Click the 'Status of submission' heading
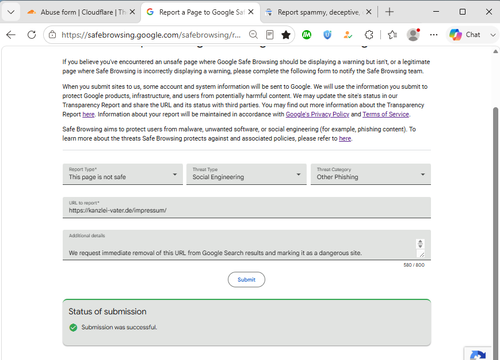This screenshot has height=360, width=500. click(107, 311)
